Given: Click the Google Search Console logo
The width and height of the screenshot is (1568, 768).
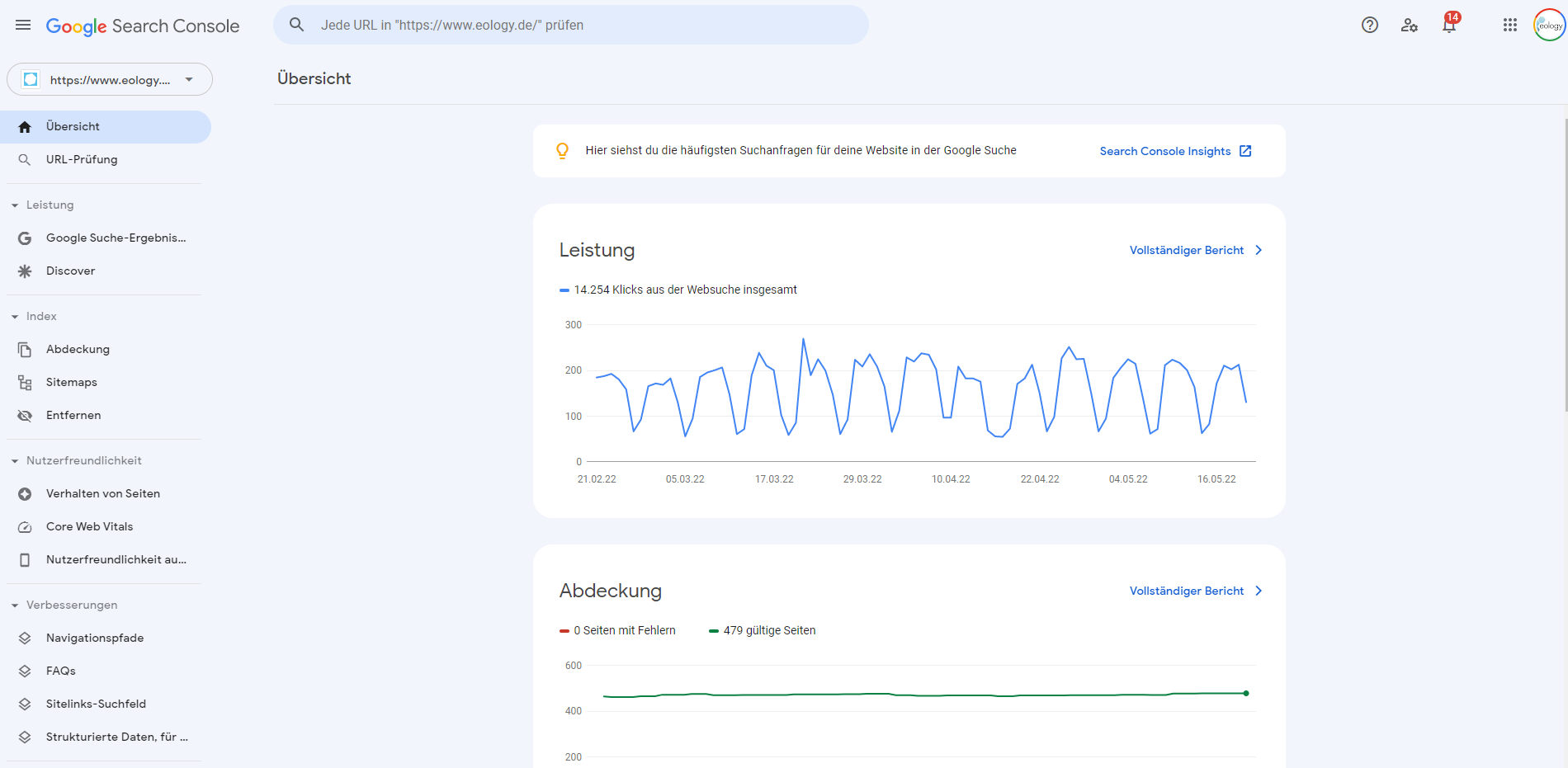Looking at the screenshot, I should (143, 26).
